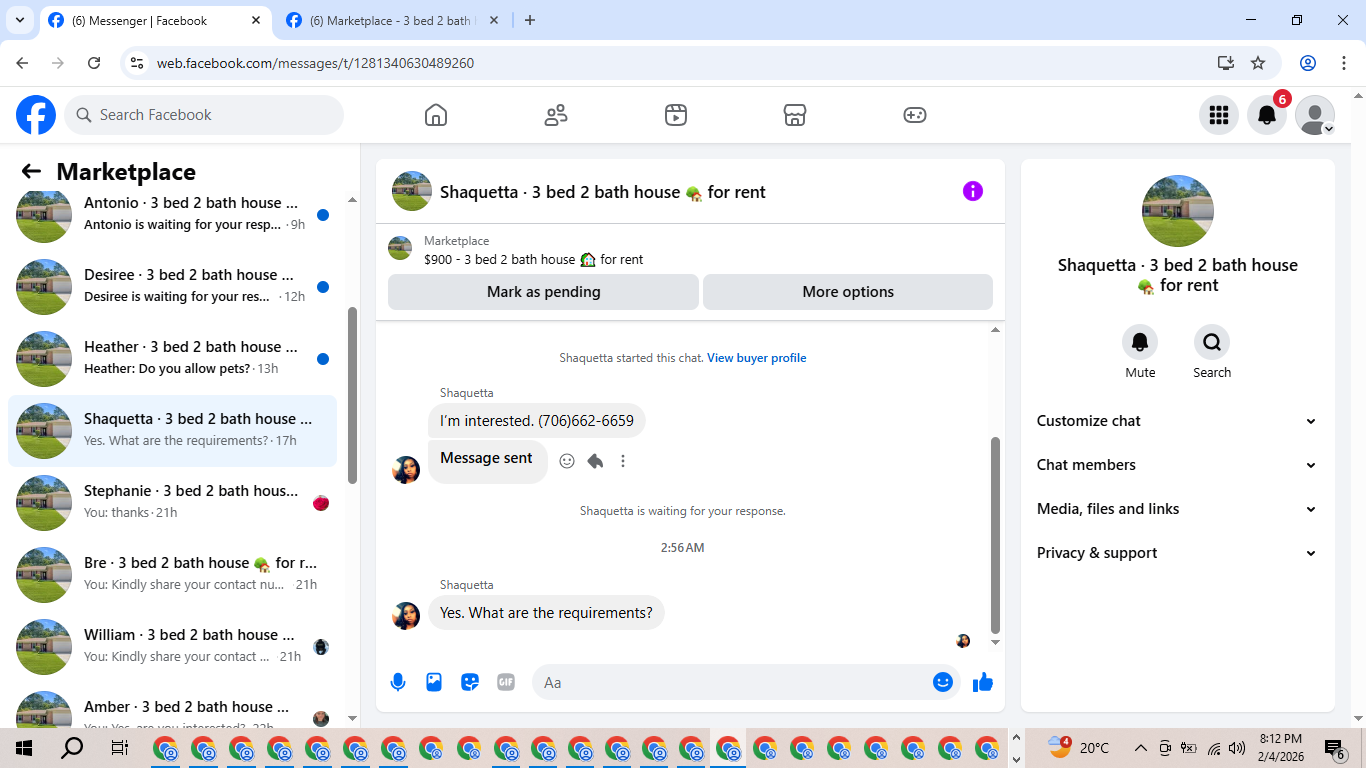Send a voice clip microphone icon
Image resolution: width=1366 pixels, height=768 pixels.
[398, 682]
